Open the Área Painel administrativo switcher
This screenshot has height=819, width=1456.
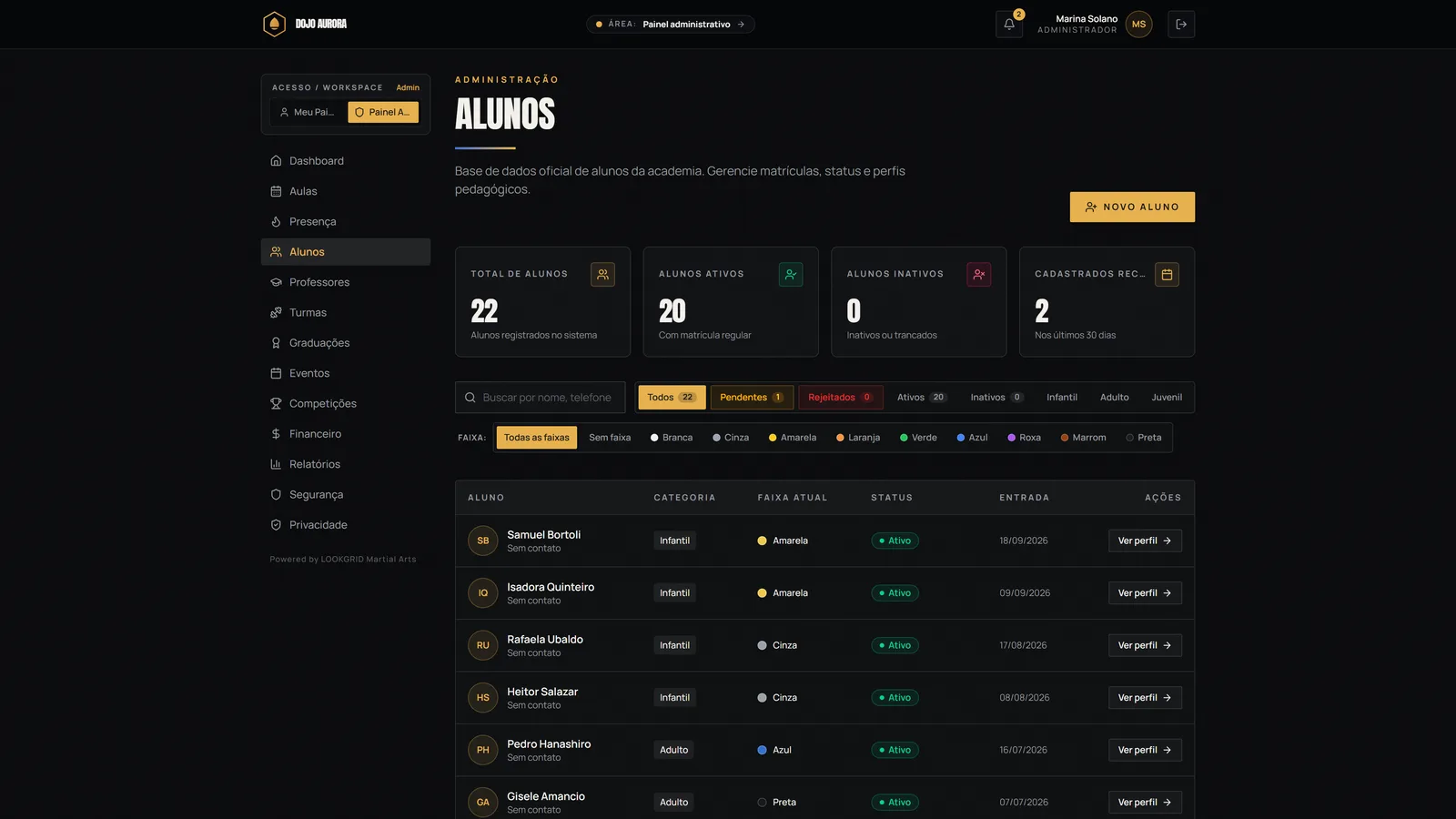(x=671, y=25)
